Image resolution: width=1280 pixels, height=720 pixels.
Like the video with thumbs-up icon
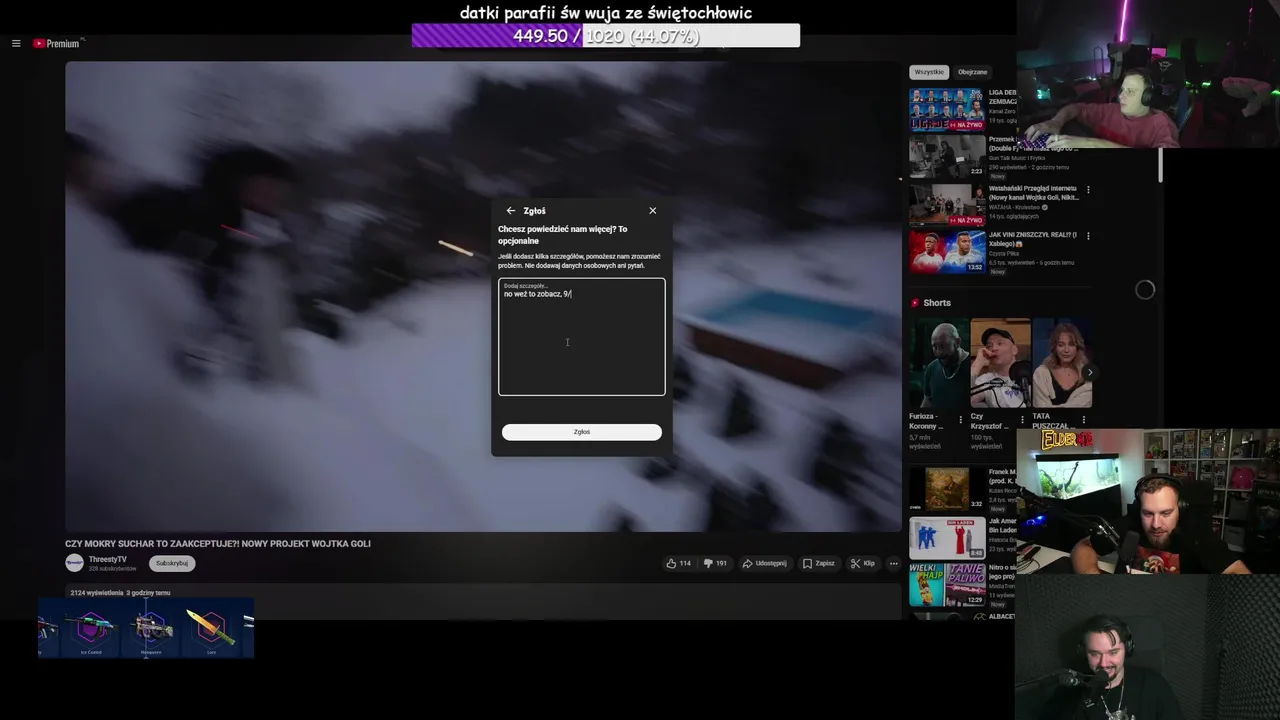point(678,563)
